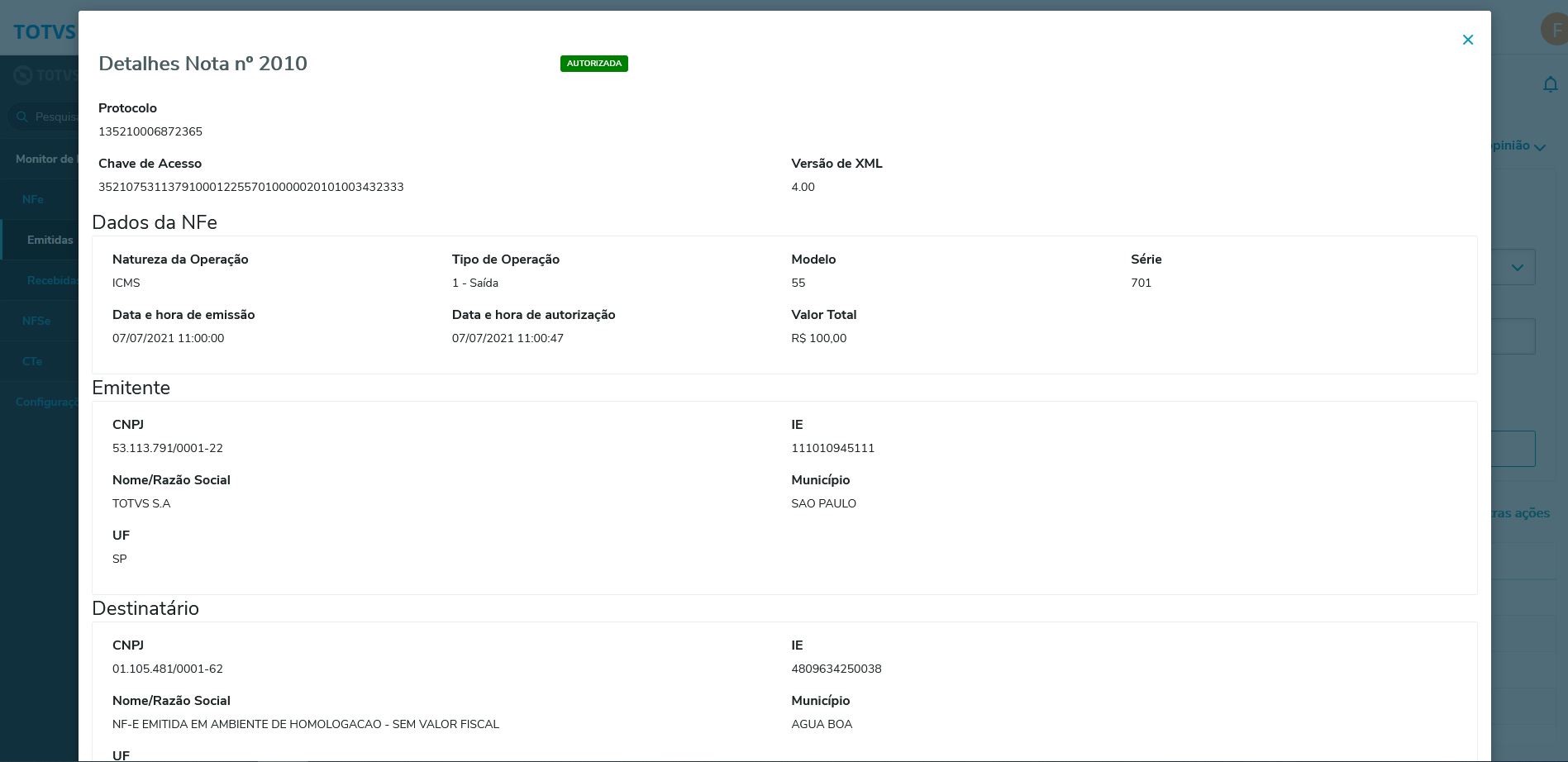Click the Destinatário section heading
The width and height of the screenshot is (1568, 762).
click(145, 608)
